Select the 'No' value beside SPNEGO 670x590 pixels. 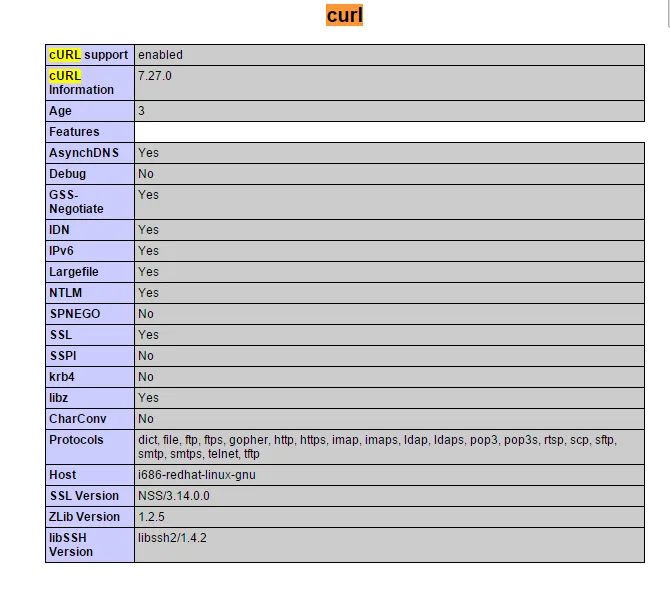coord(146,314)
